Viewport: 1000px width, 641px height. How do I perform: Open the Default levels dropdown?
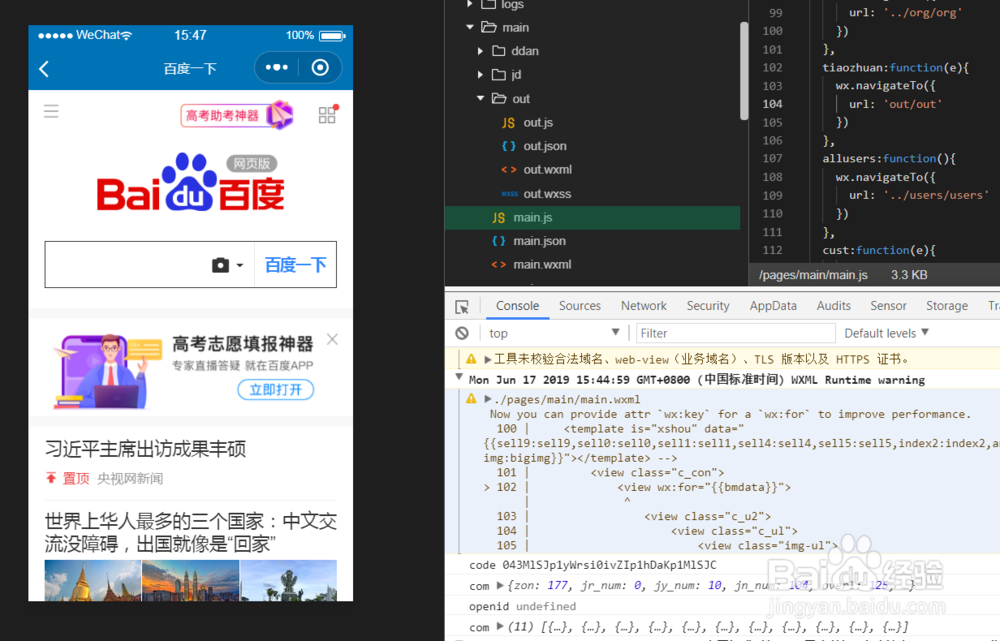click(x=886, y=333)
